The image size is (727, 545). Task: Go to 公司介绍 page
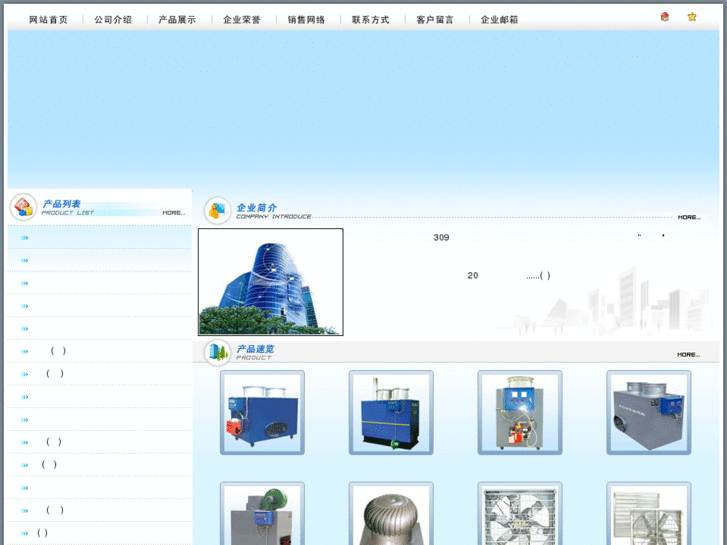point(113,19)
